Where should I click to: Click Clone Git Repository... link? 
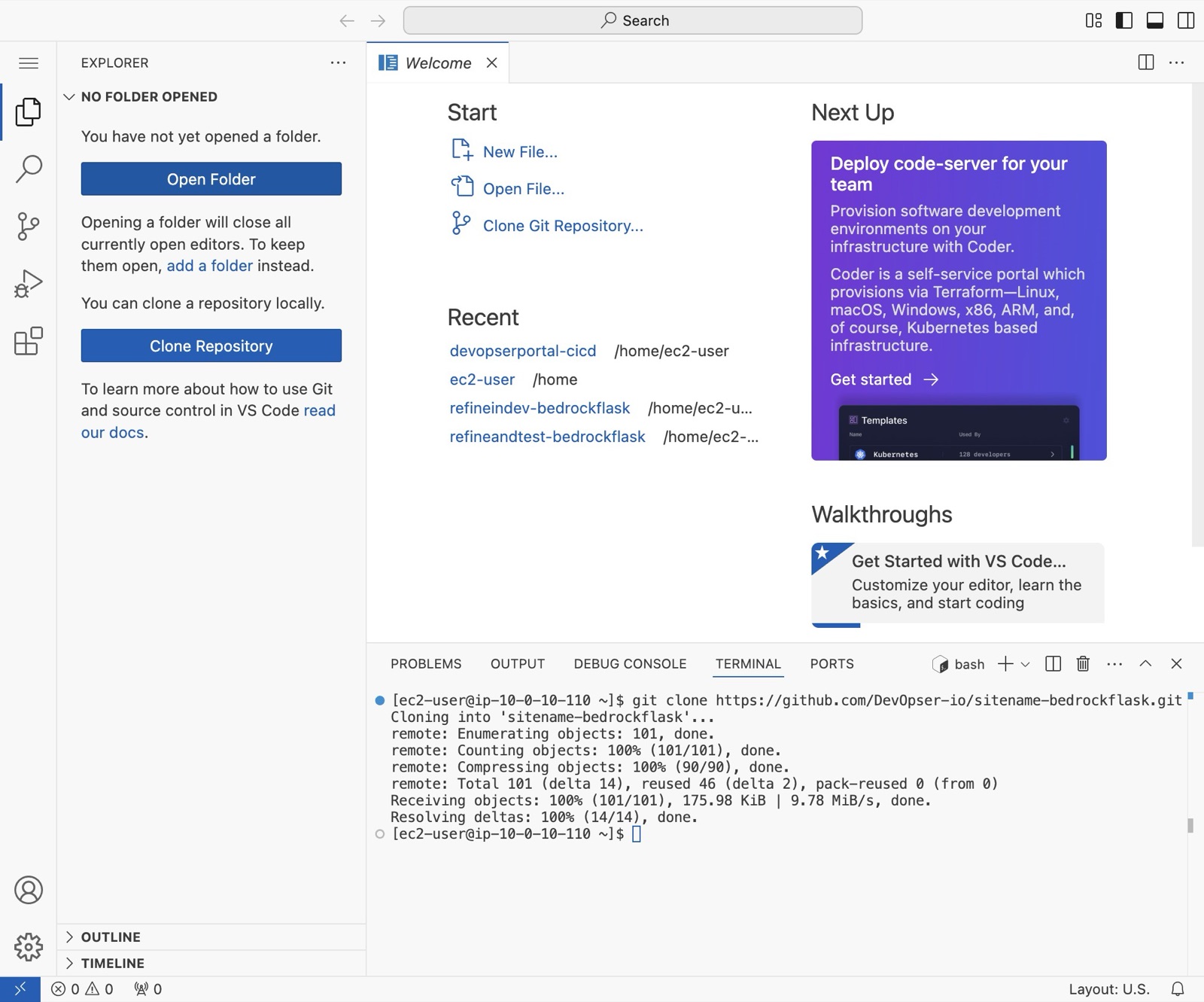563,225
